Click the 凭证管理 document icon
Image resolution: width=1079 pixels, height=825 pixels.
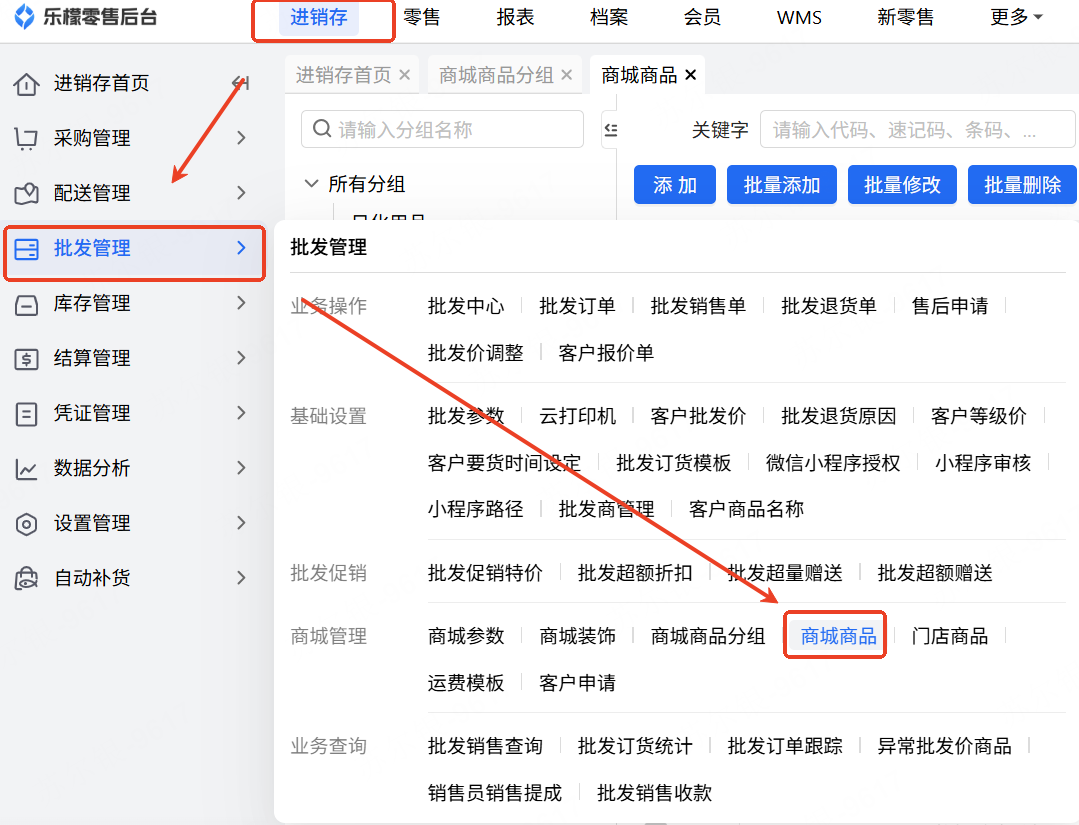pyautogui.click(x=26, y=414)
